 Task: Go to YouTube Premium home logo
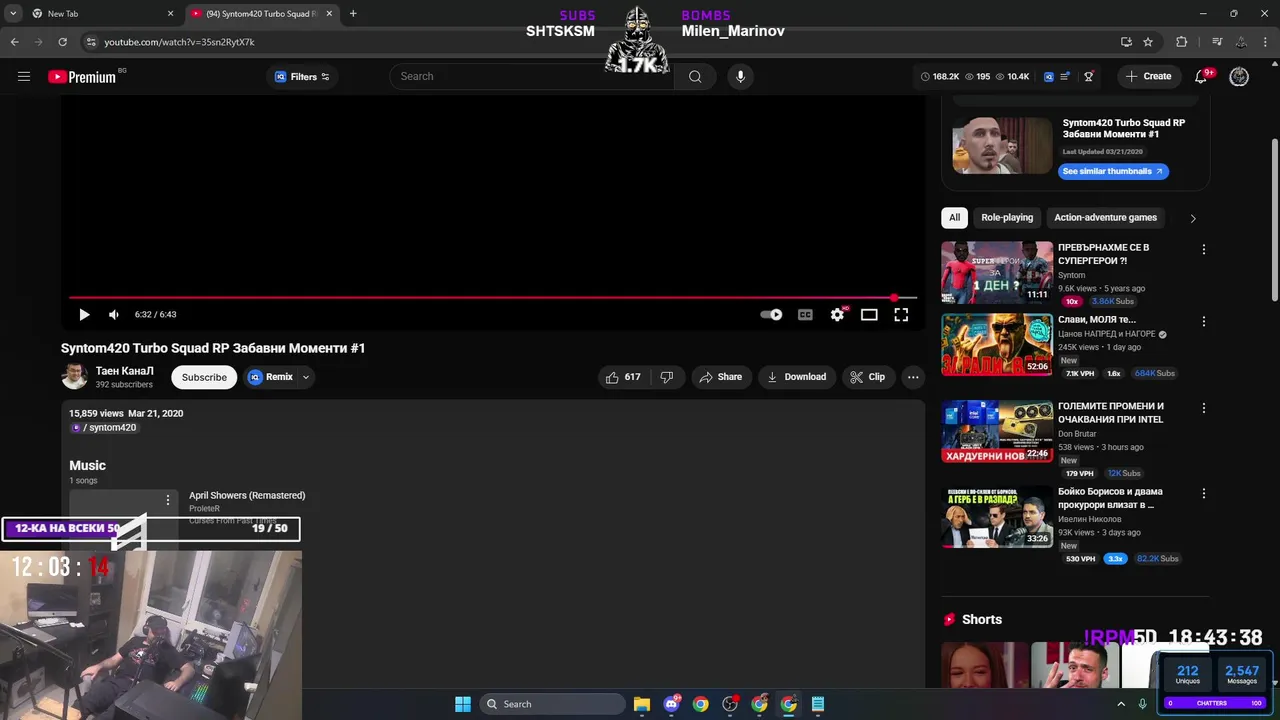click(x=82, y=77)
